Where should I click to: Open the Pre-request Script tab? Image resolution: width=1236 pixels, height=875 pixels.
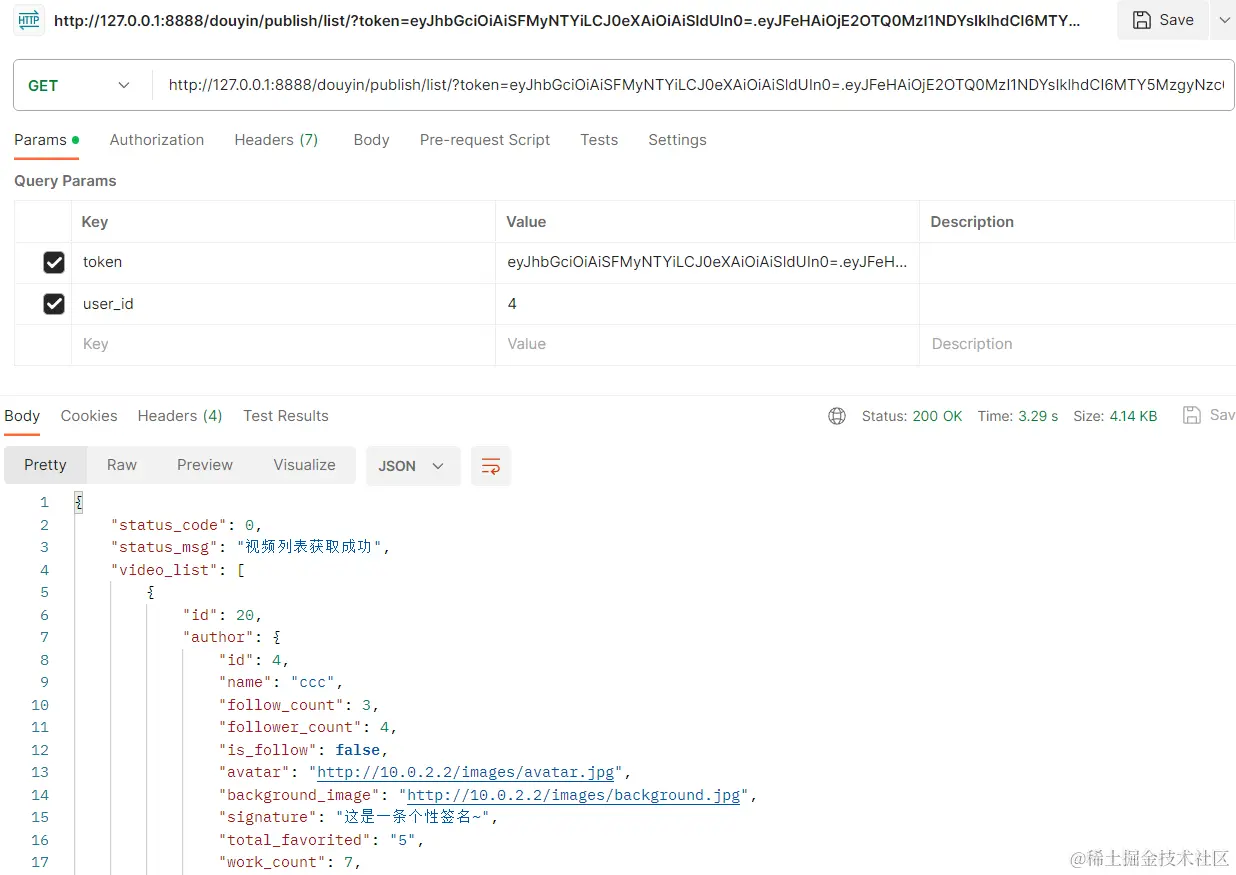[x=485, y=140]
